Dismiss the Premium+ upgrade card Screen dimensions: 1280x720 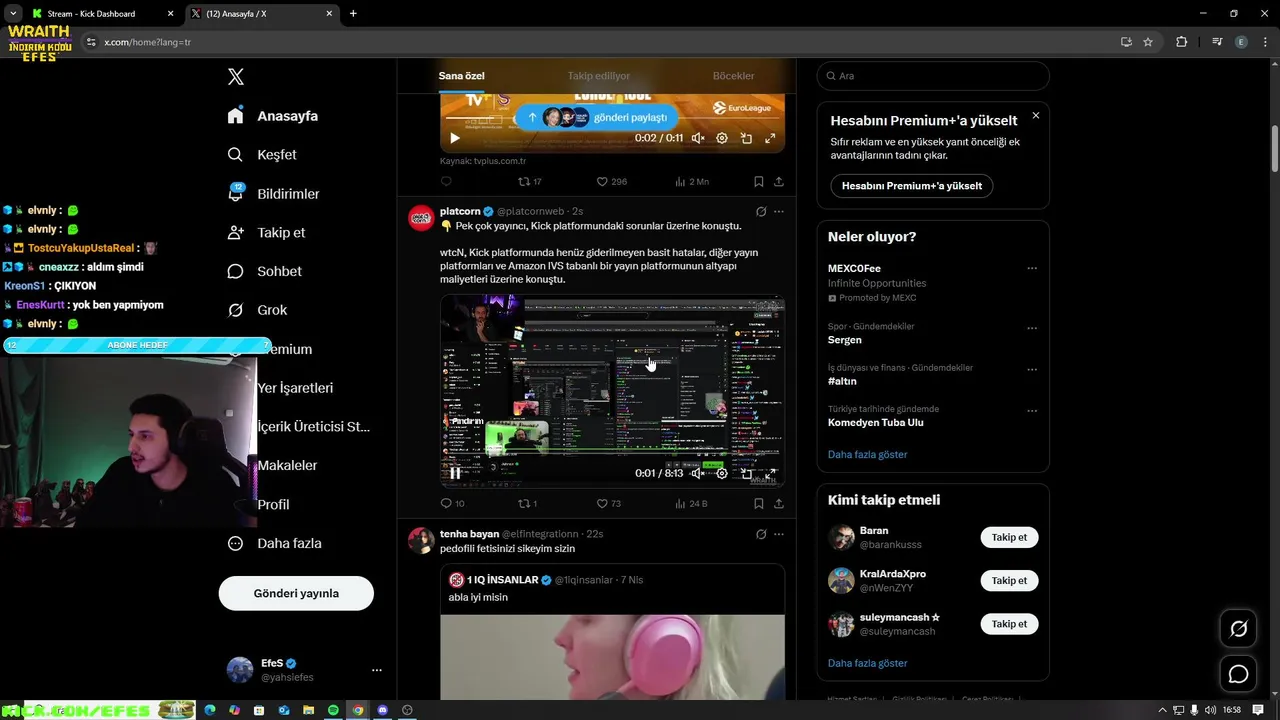coord(1036,116)
